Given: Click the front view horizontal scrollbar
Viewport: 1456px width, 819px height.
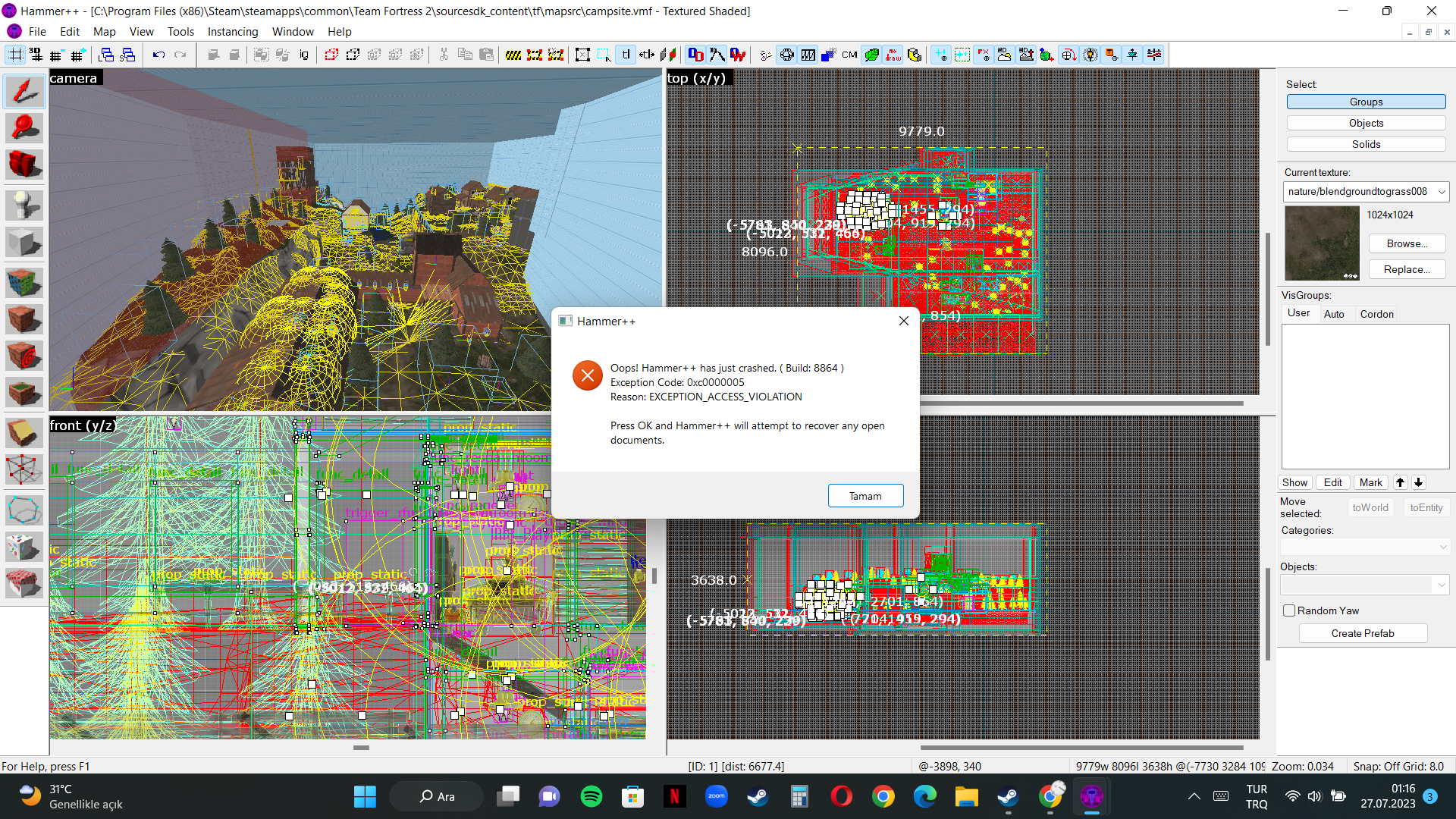Looking at the screenshot, I should coord(361,747).
